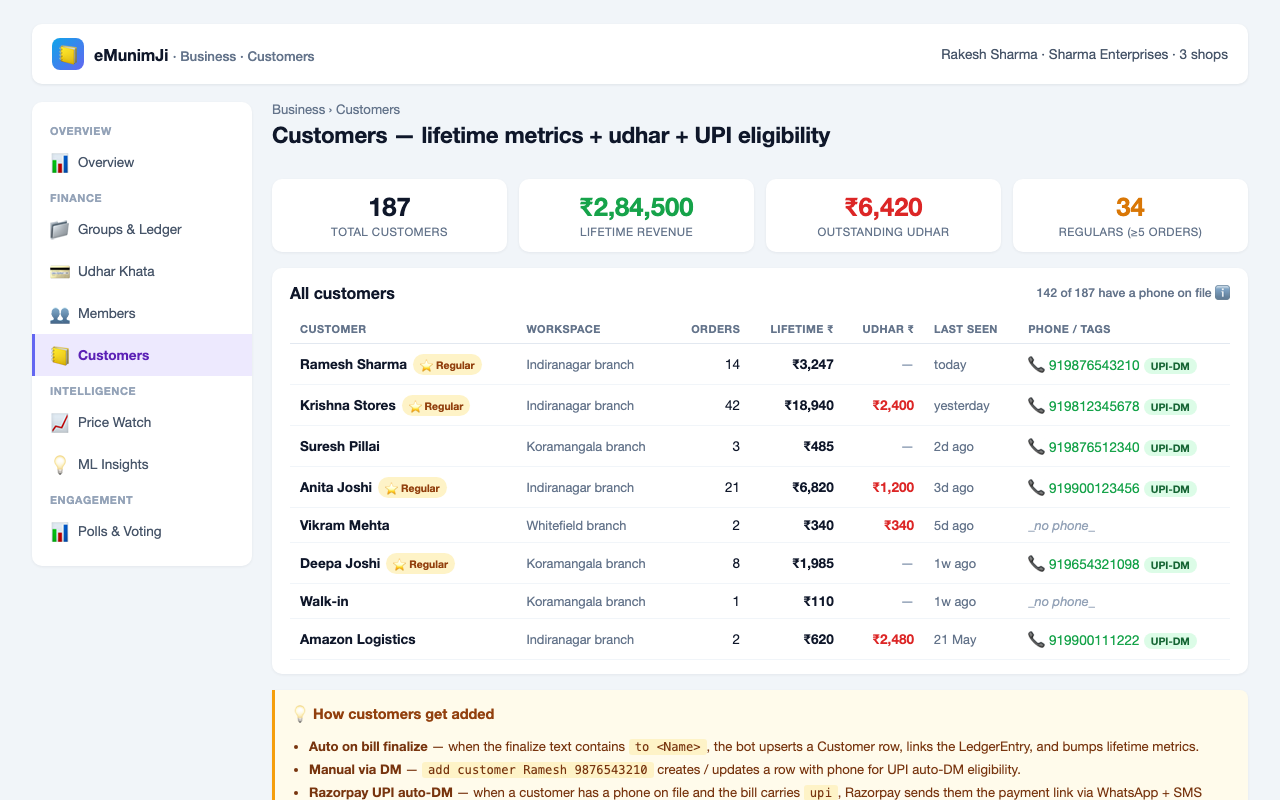This screenshot has width=1280, height=800.
Task: Click phone number 919654321098
Action: (x=1094, y=564)
